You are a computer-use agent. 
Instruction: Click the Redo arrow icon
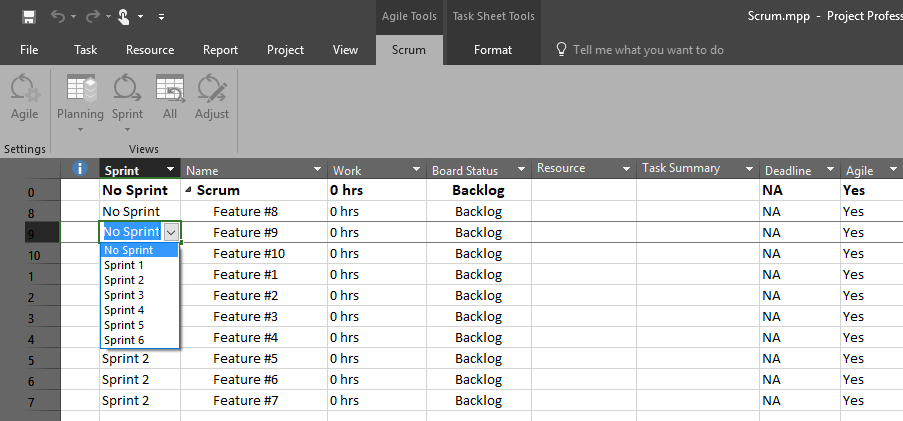pyautogui.click(x=92, y=16)
